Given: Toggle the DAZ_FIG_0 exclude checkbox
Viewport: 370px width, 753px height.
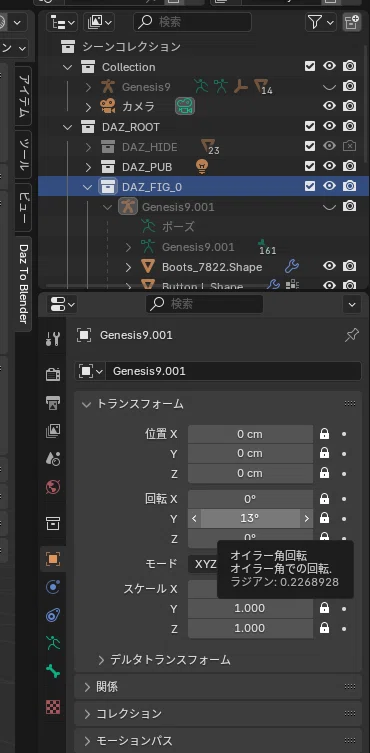Looking at the screenshot, I should tap(310, 186).
